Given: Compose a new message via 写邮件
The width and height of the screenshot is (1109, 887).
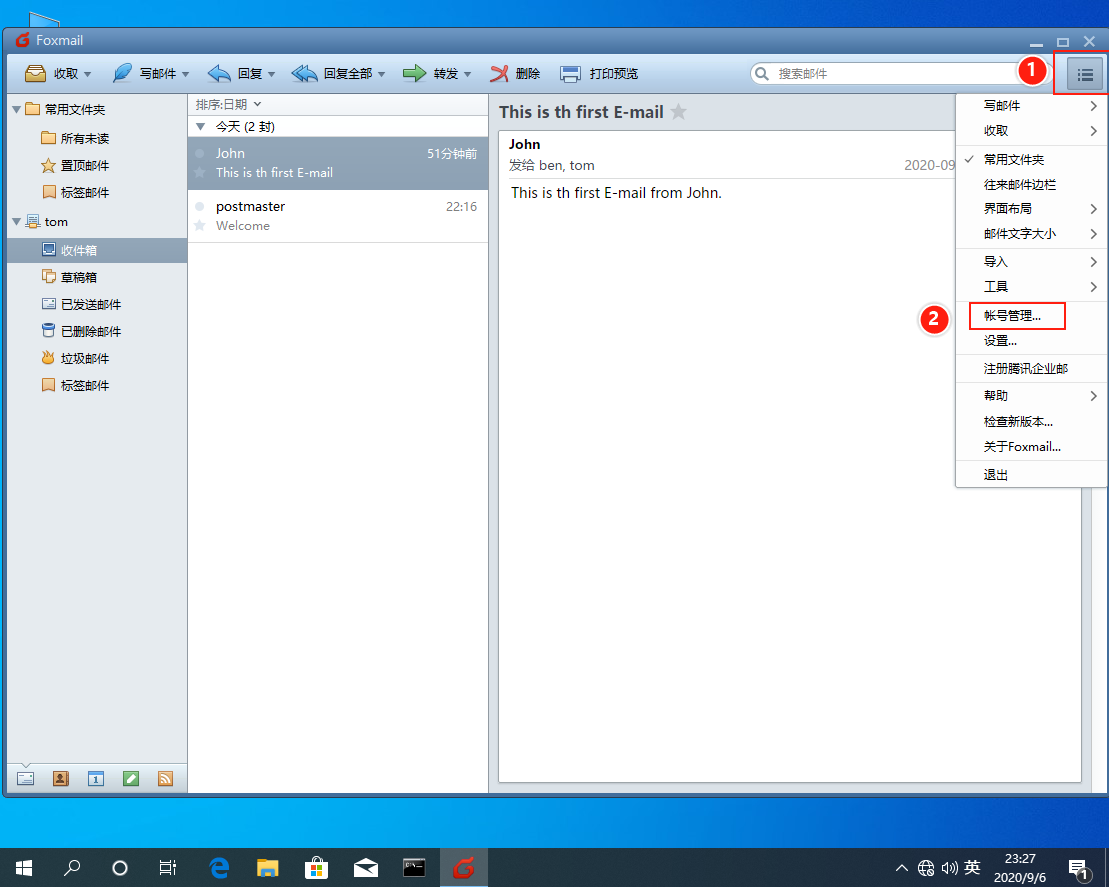Looking at the screenshot, I should coord(145,73).
